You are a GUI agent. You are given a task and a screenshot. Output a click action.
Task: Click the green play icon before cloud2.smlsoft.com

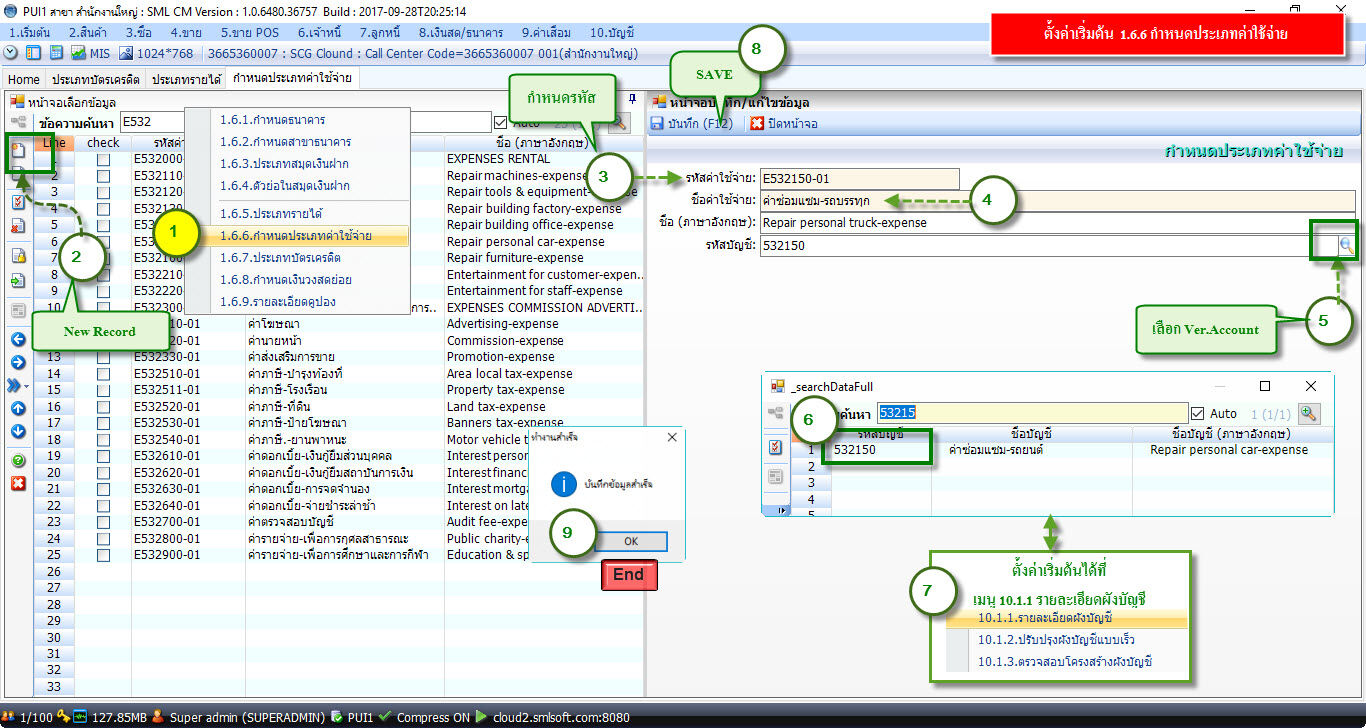pos(481,717)
